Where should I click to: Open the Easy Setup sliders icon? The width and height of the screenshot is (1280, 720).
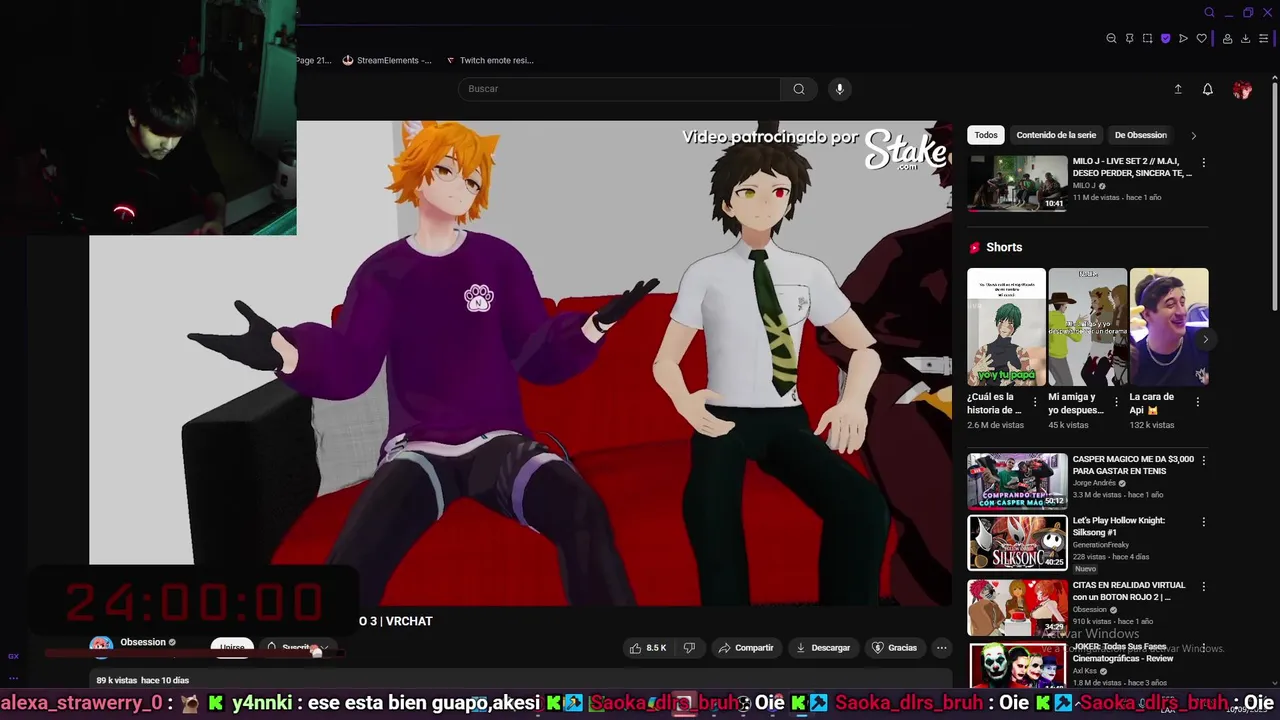coord(1263,39)
